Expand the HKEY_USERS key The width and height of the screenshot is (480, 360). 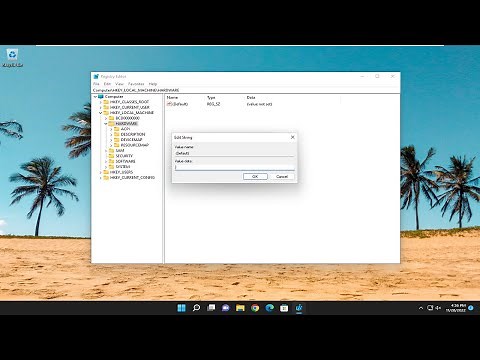tap(101, 172)
